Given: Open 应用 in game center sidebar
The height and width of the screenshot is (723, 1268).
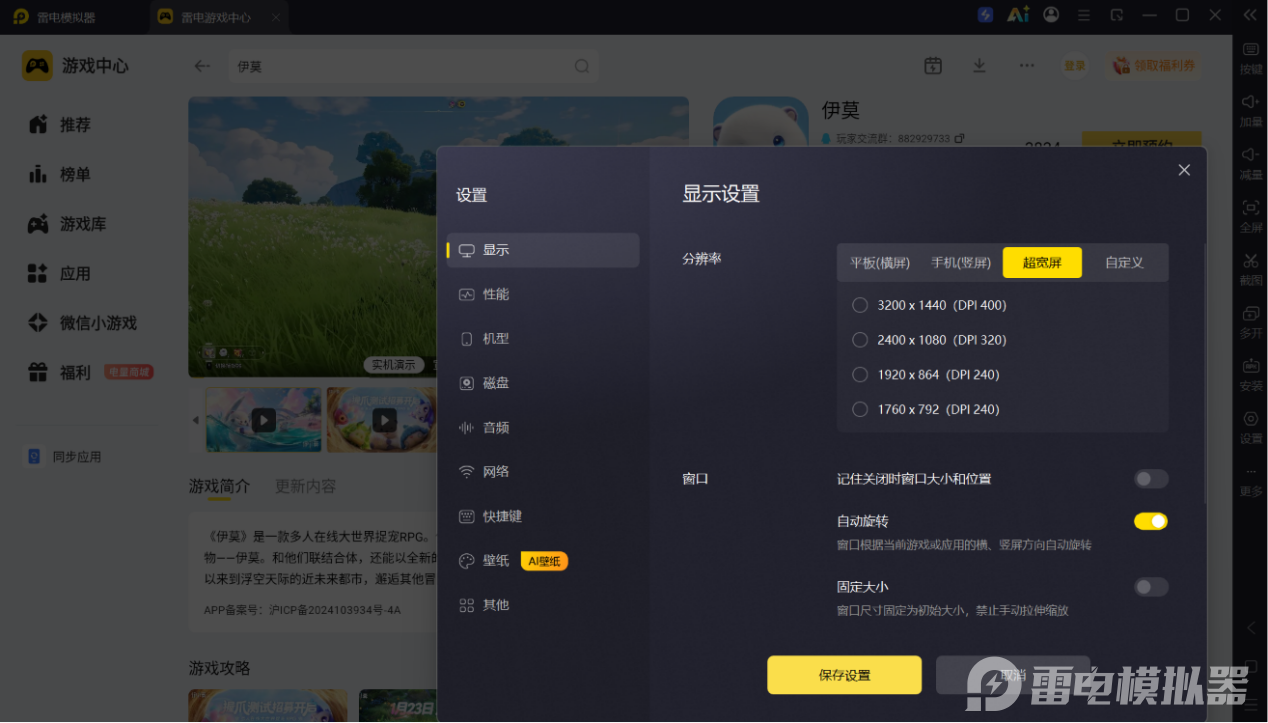Looking at the screenshot, I should click(x=60, y=273).
